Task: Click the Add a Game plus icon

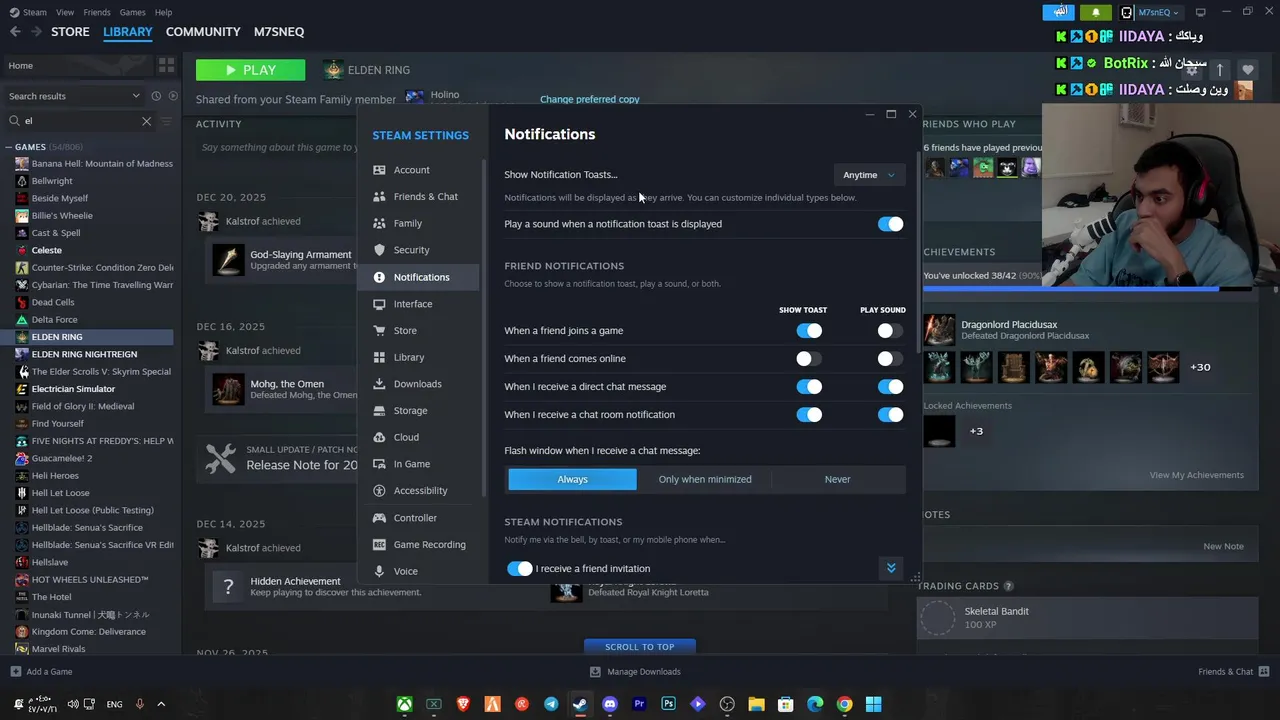Action: [15, 672]
